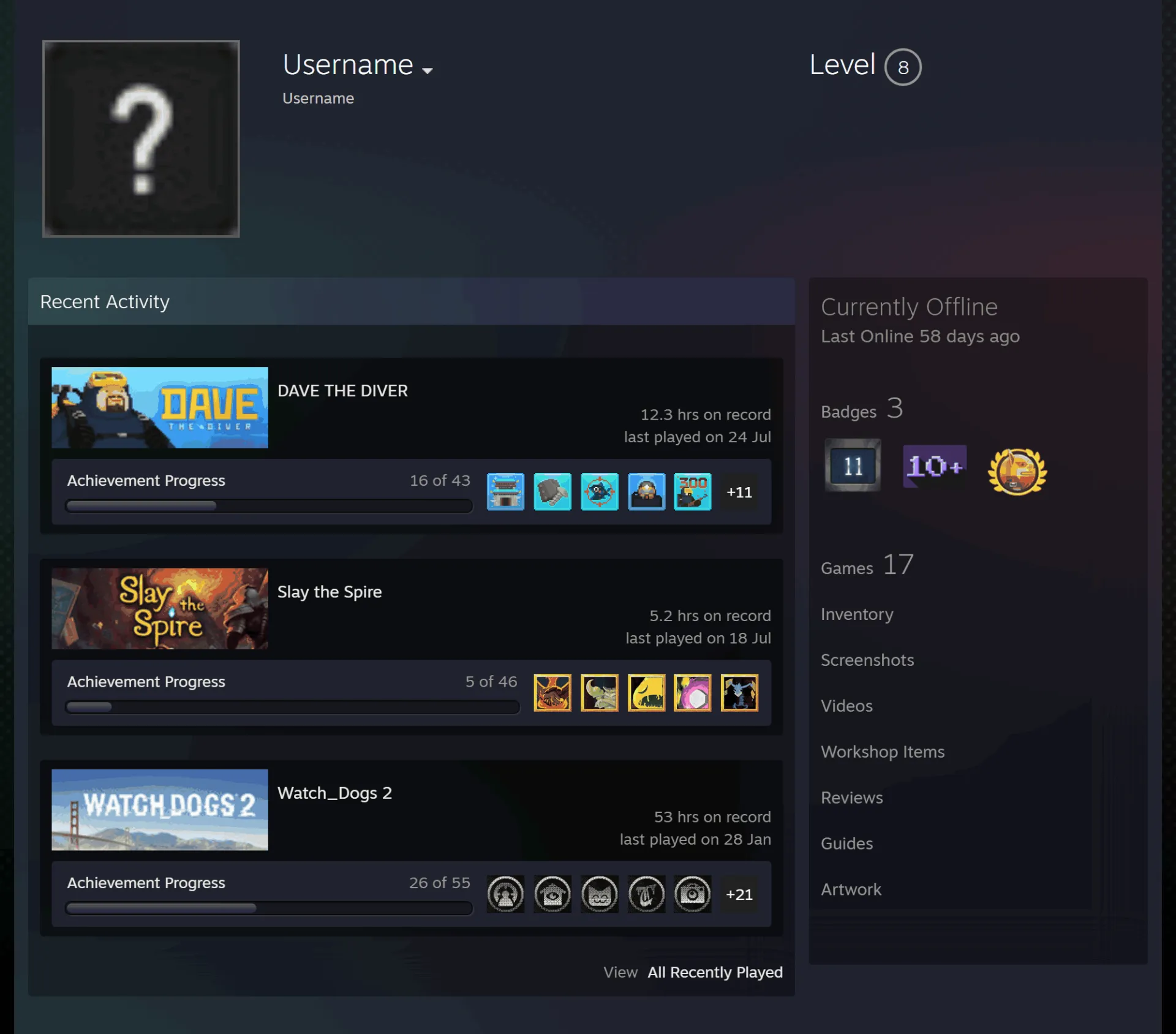
Task: Click the second Slay the Spire achievement icon
Action: 599,692
